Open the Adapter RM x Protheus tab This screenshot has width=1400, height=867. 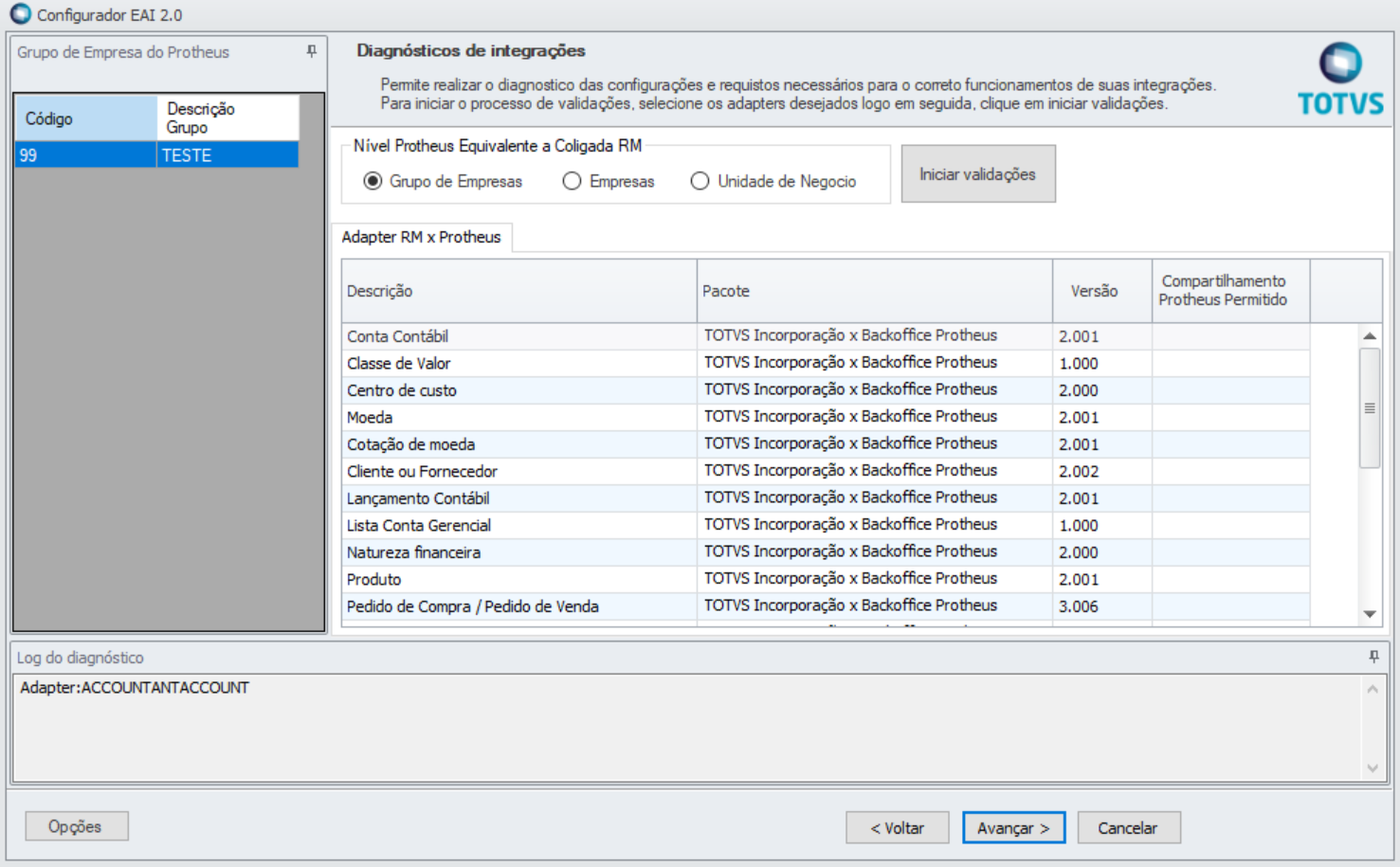[x=421, y=237]
